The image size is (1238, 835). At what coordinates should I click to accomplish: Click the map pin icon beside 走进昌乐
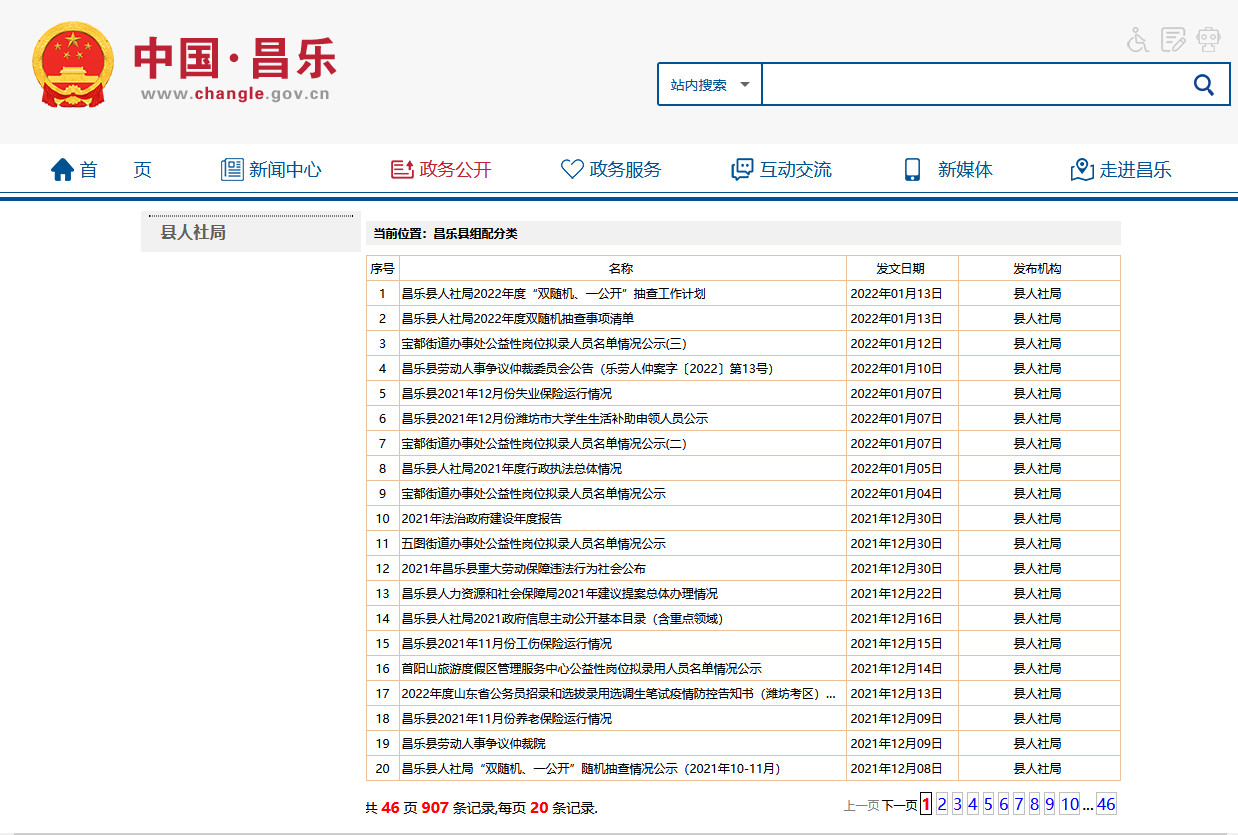[1082, 170]
